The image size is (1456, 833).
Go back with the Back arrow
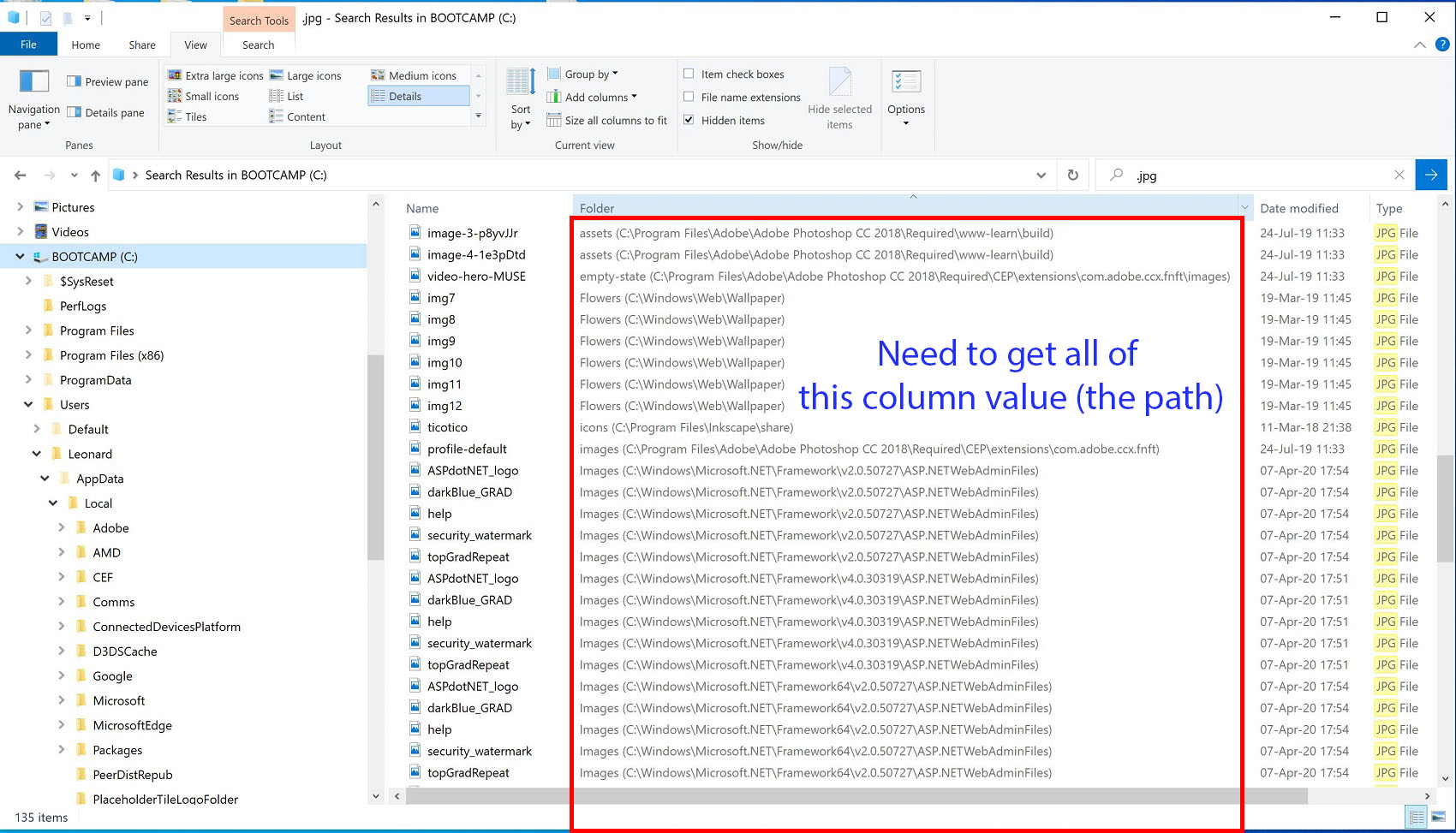[21, 176]
